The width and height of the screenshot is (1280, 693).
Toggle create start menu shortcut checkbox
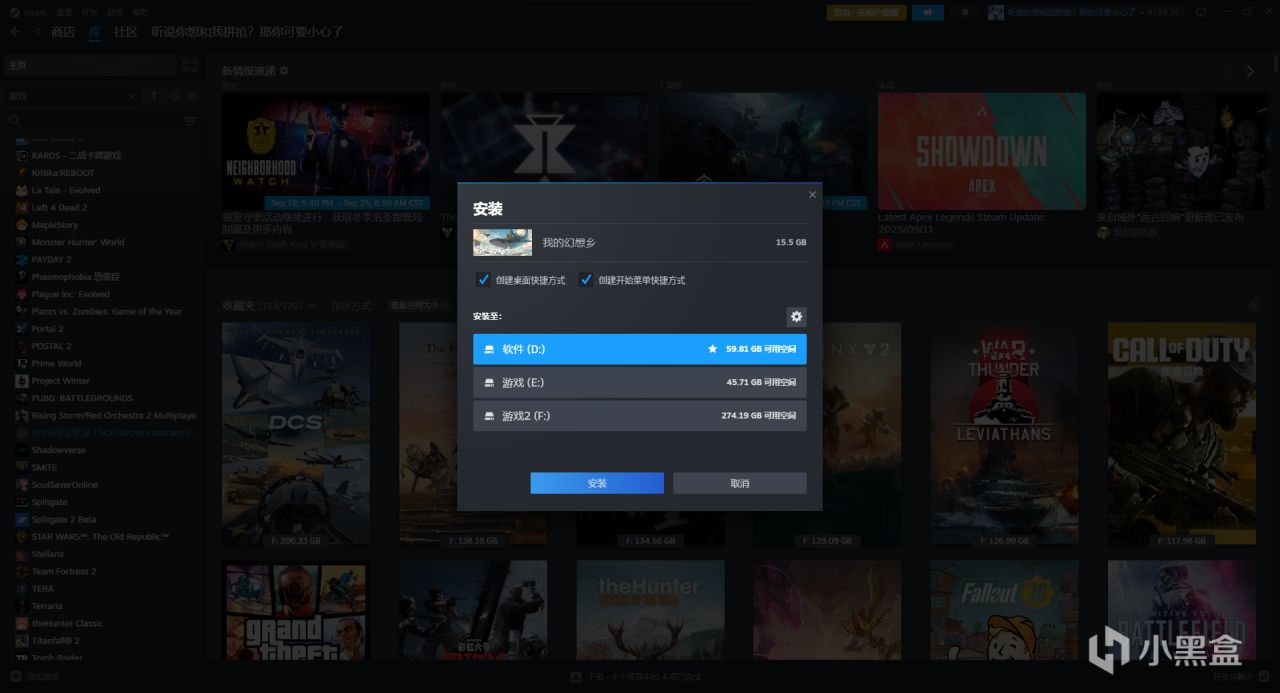587,280
